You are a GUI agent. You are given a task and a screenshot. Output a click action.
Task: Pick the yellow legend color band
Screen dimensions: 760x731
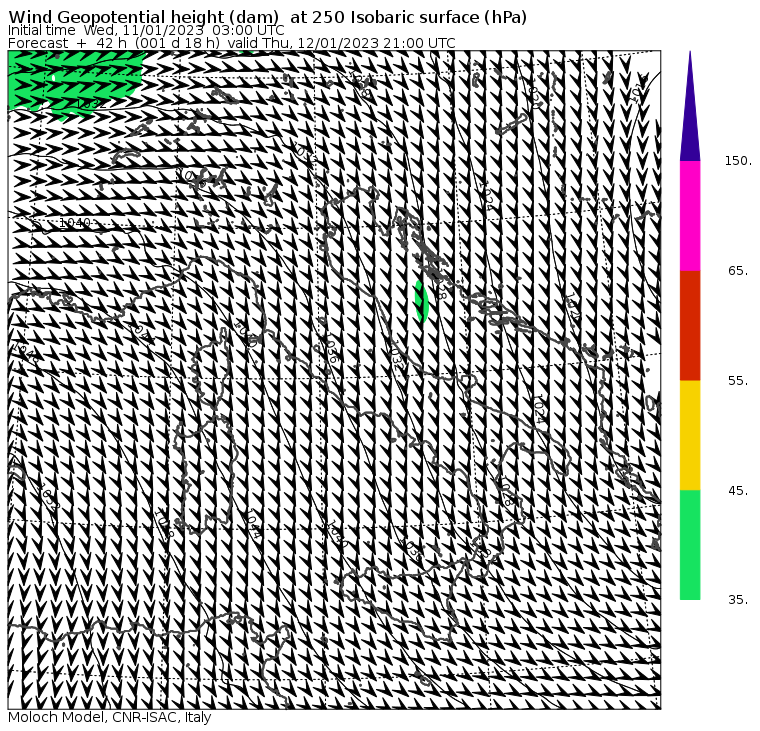pos(690,435)
